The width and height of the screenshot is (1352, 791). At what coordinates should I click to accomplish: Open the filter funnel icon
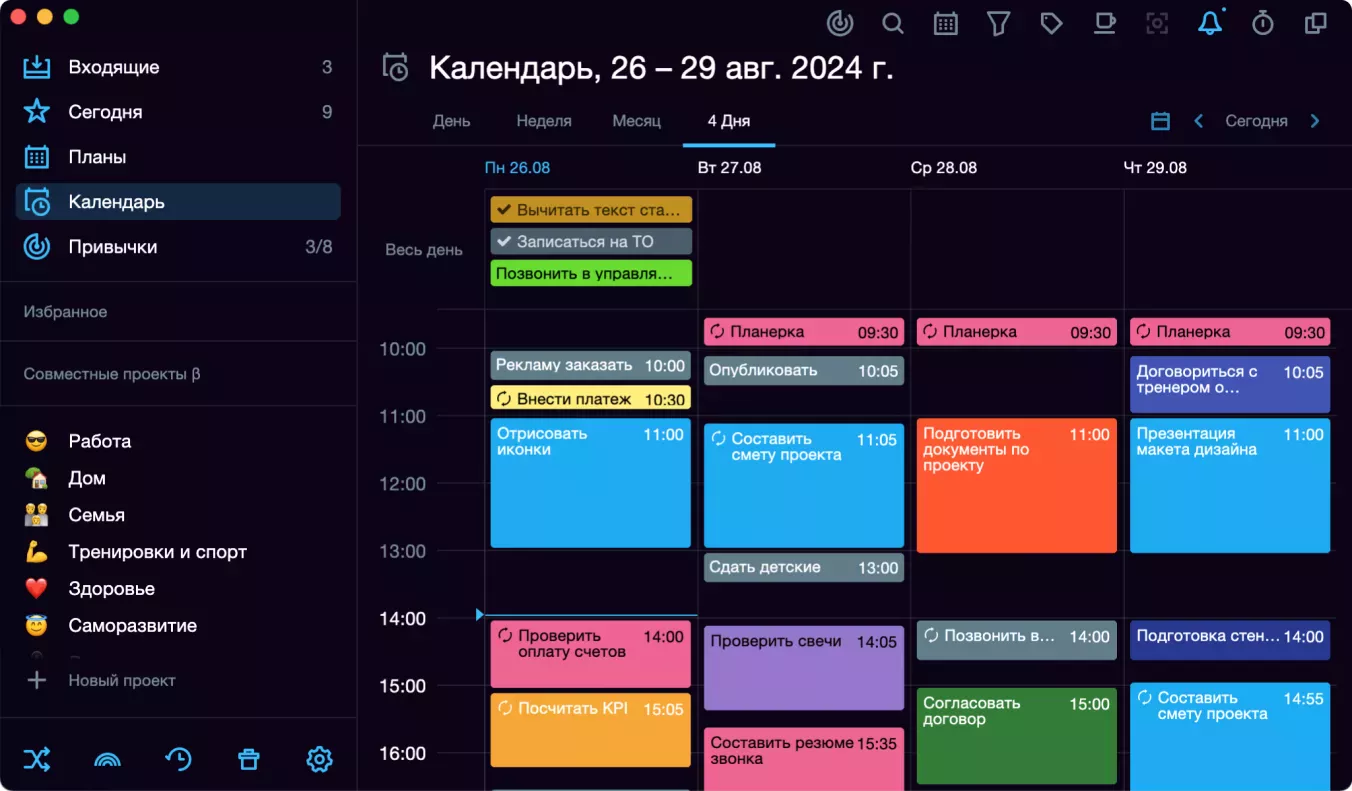[x=998, y=23]
